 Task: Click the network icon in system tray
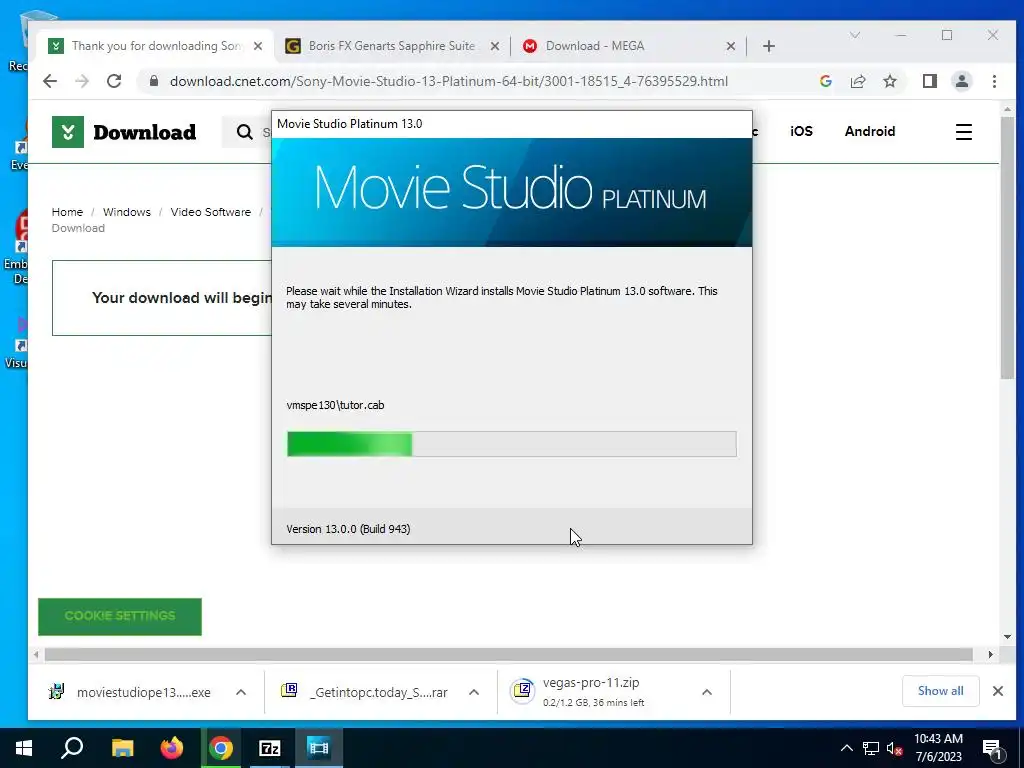tap(871, 748)
